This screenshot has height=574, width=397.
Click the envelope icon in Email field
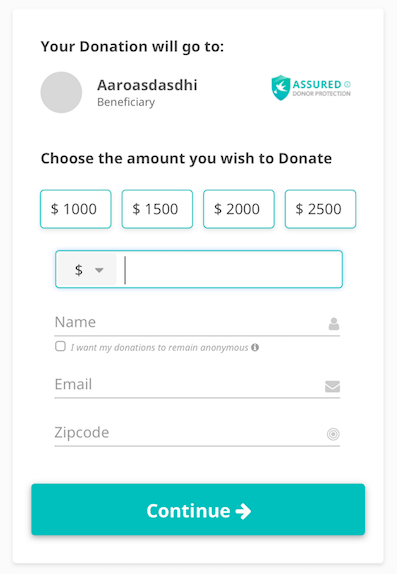tap(333, 386)
